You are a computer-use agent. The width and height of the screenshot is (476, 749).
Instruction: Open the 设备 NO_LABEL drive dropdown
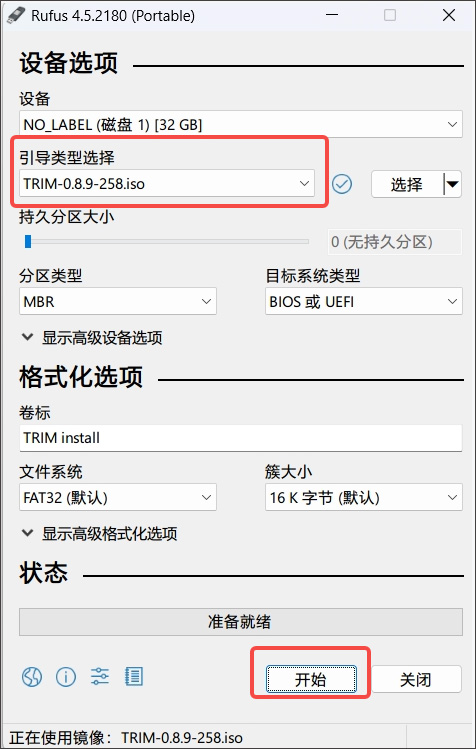point(241,124)
